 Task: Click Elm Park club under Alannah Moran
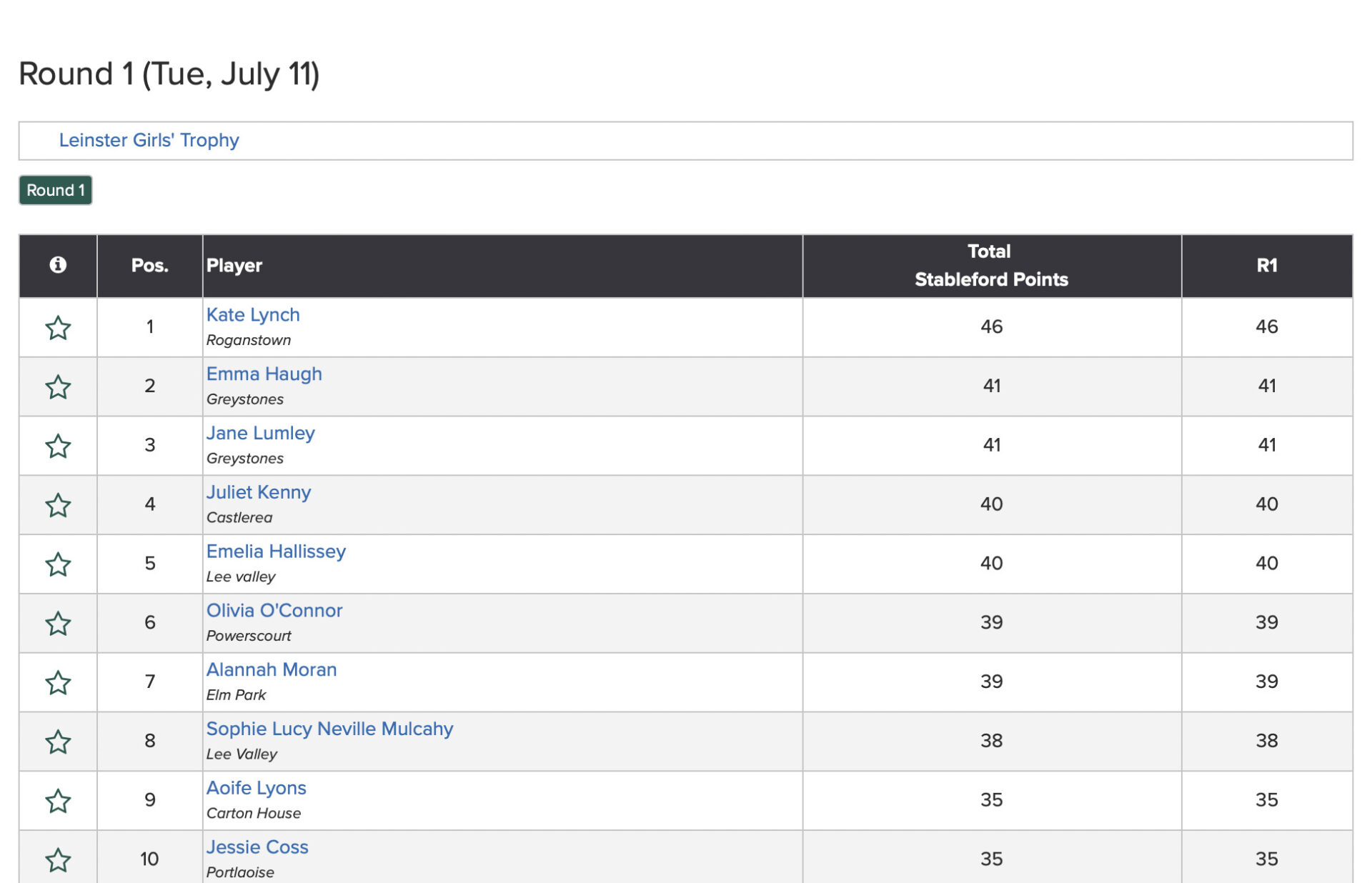(236, 695)
